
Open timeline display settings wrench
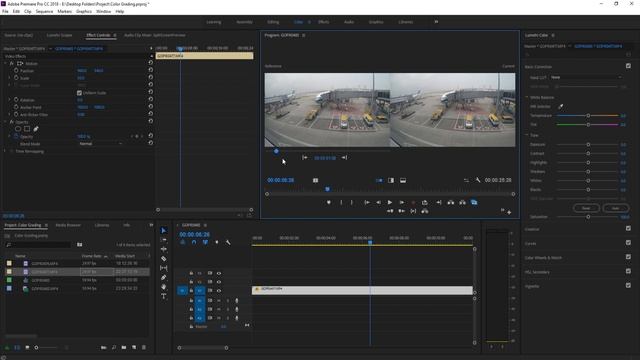228,242
